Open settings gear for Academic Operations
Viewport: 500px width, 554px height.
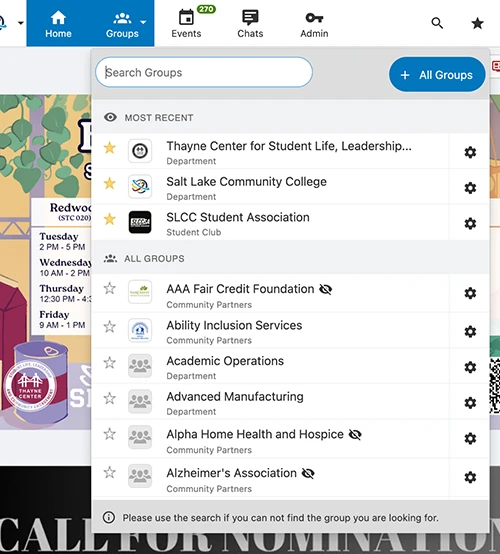pos(470,367)
